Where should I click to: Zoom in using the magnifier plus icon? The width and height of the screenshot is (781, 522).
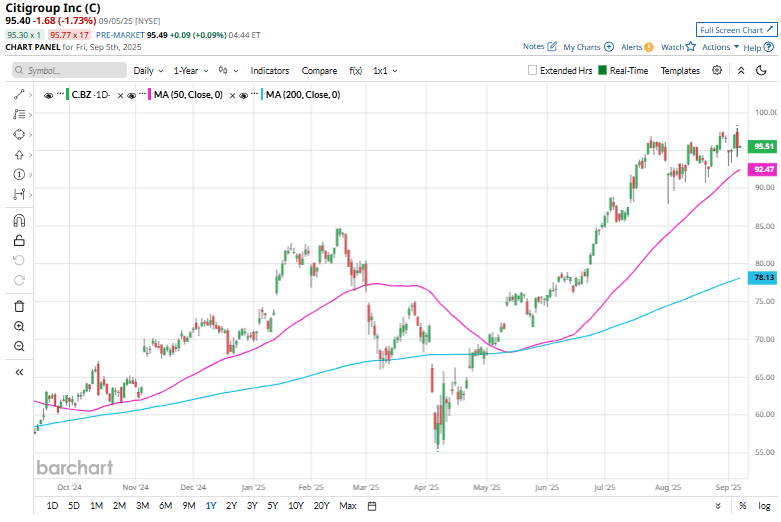[19, 326]
